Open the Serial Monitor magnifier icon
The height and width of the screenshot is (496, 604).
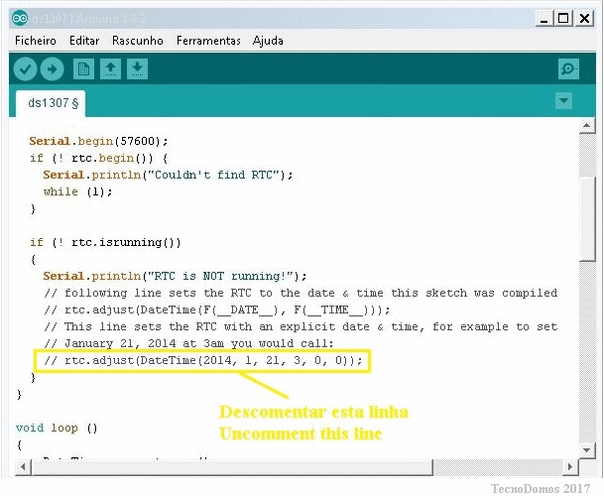(x=569, y=69)
